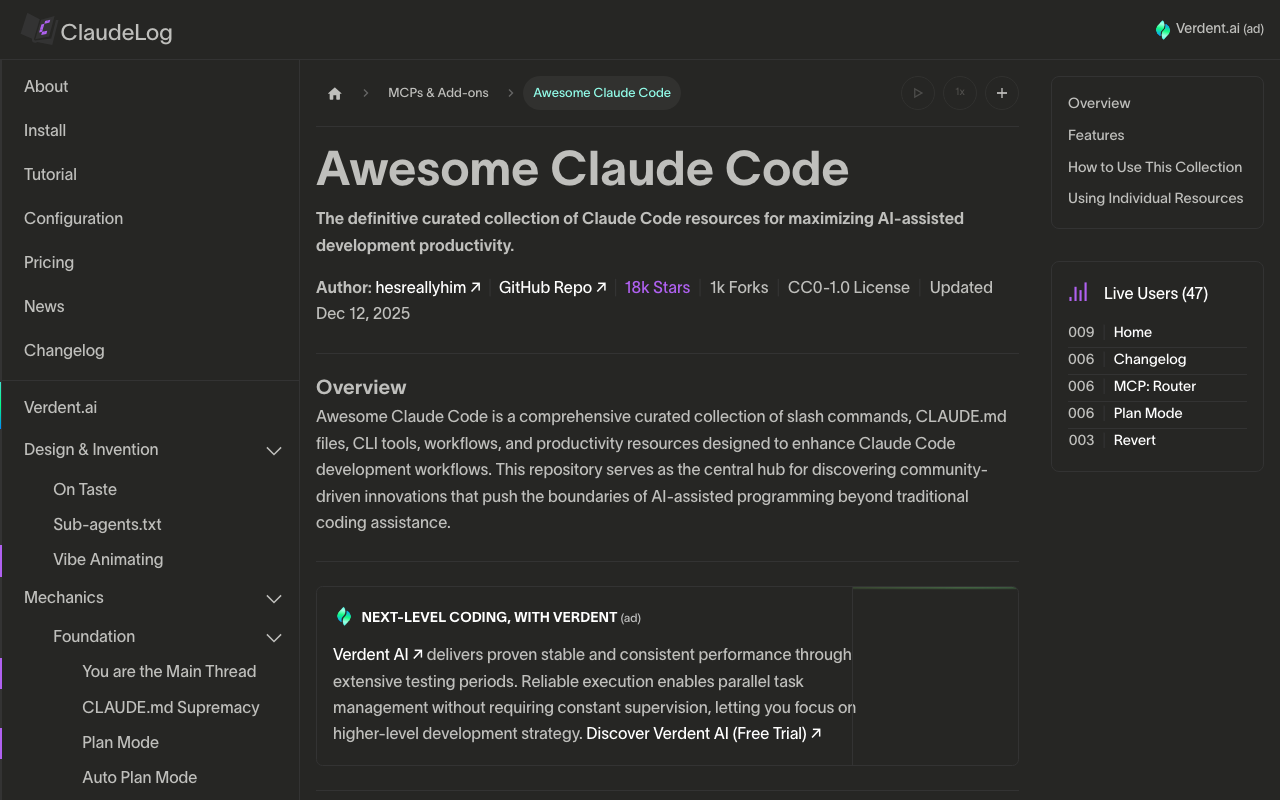Viewport: 1280px width, 800px height.
Task: Click the Verdent.ai ad logo in header
Action: (x=1163, y=30)
